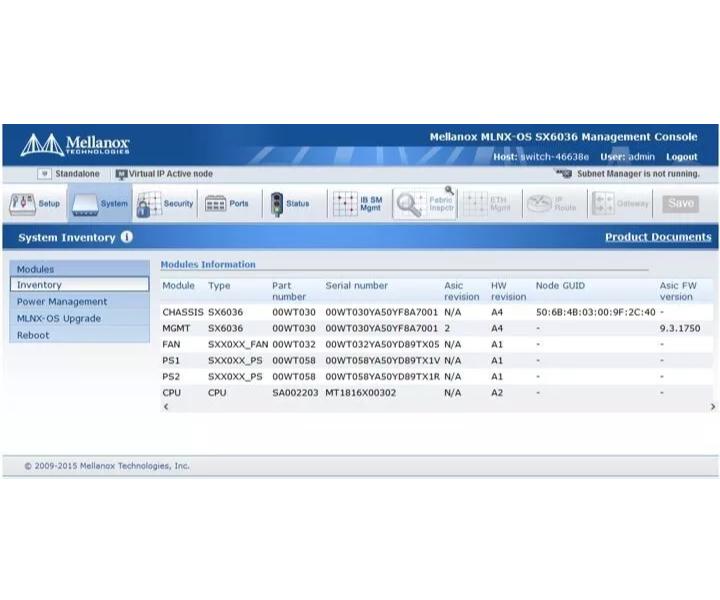Click serial number 00WT058YA50YD89TX1V

point(382,360)
